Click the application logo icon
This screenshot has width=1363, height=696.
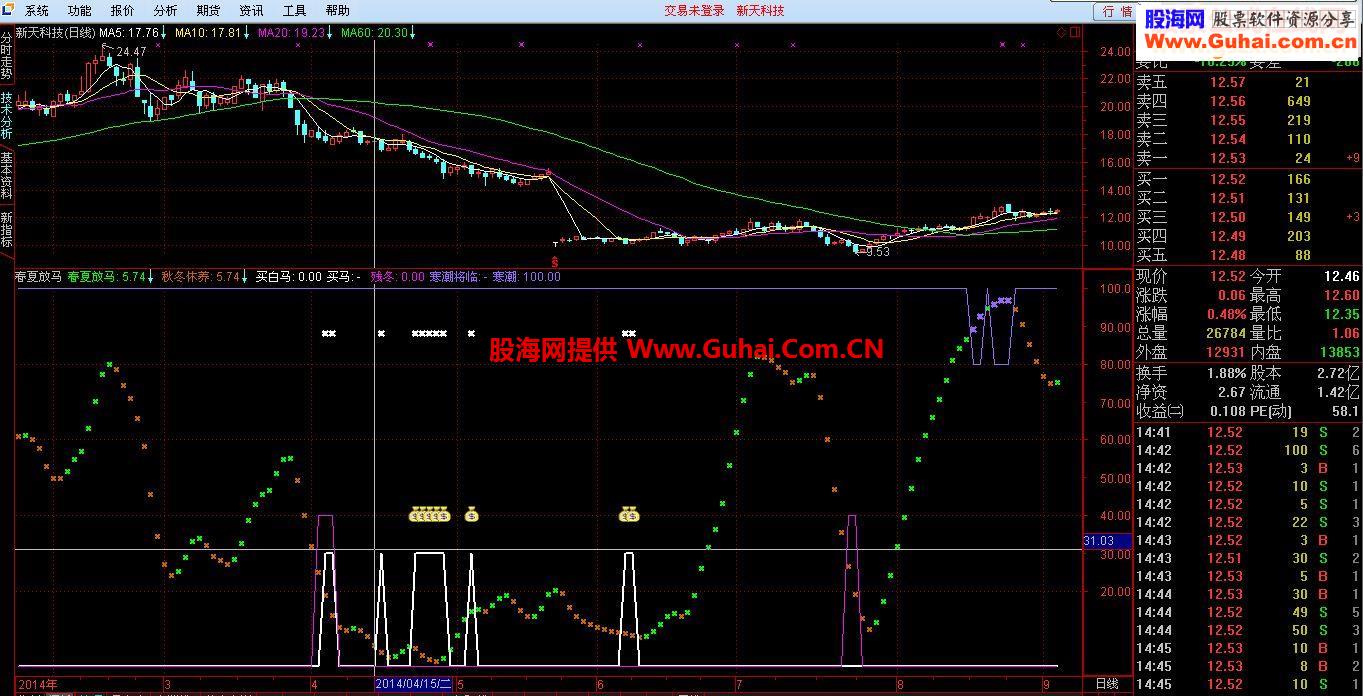click(9, 10)
